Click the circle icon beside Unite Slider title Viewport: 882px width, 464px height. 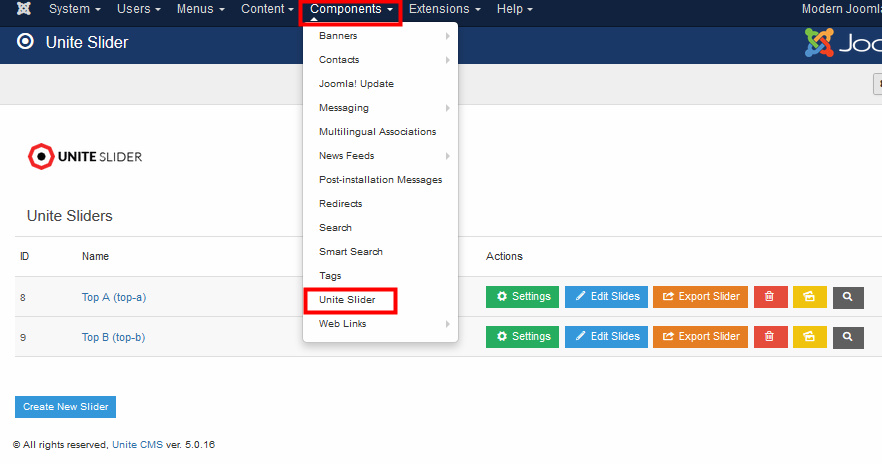25,42
